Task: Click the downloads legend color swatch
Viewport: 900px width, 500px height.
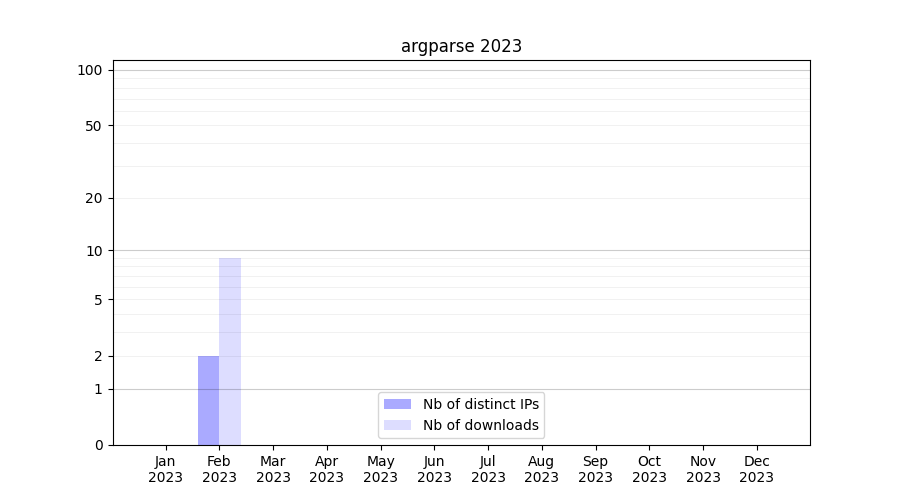Action: click(397, 425)
